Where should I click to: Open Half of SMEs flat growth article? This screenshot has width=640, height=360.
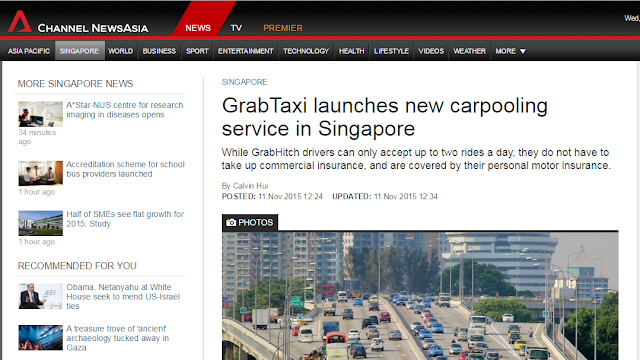125,219
